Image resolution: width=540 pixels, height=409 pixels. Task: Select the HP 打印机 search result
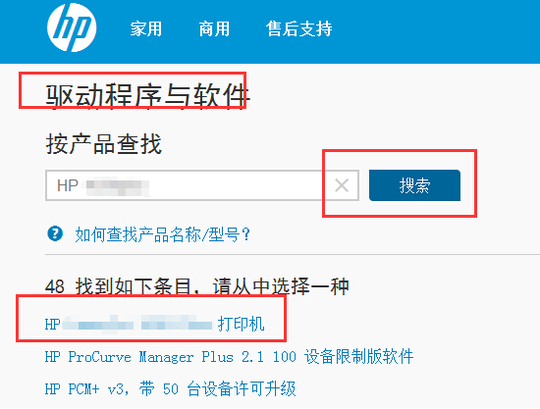coord(155,324)
